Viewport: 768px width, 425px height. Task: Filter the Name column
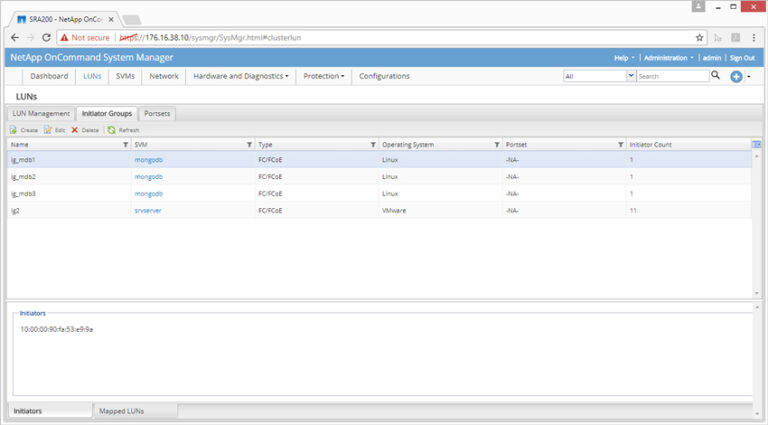125,144
